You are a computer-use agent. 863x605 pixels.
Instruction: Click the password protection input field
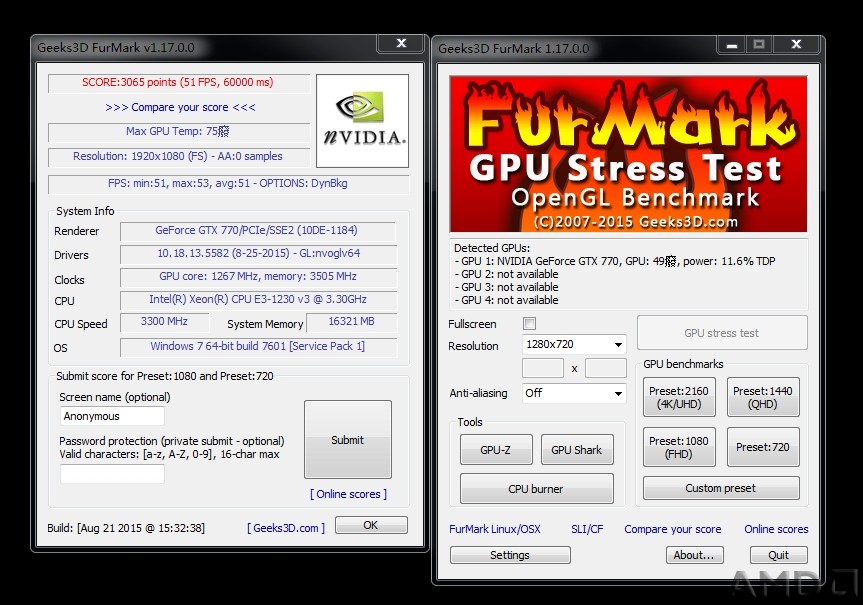112,474
